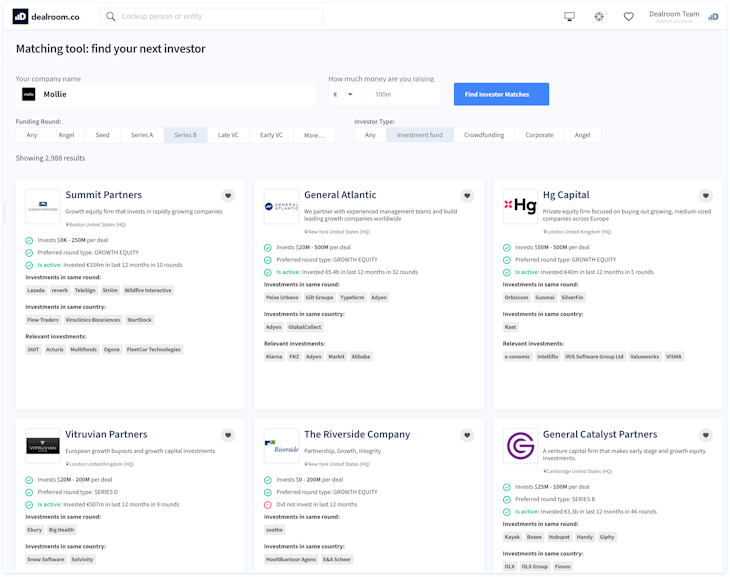Click the dealroom.co logo
This screenshot has height=577, width=730.
point(46,17)
